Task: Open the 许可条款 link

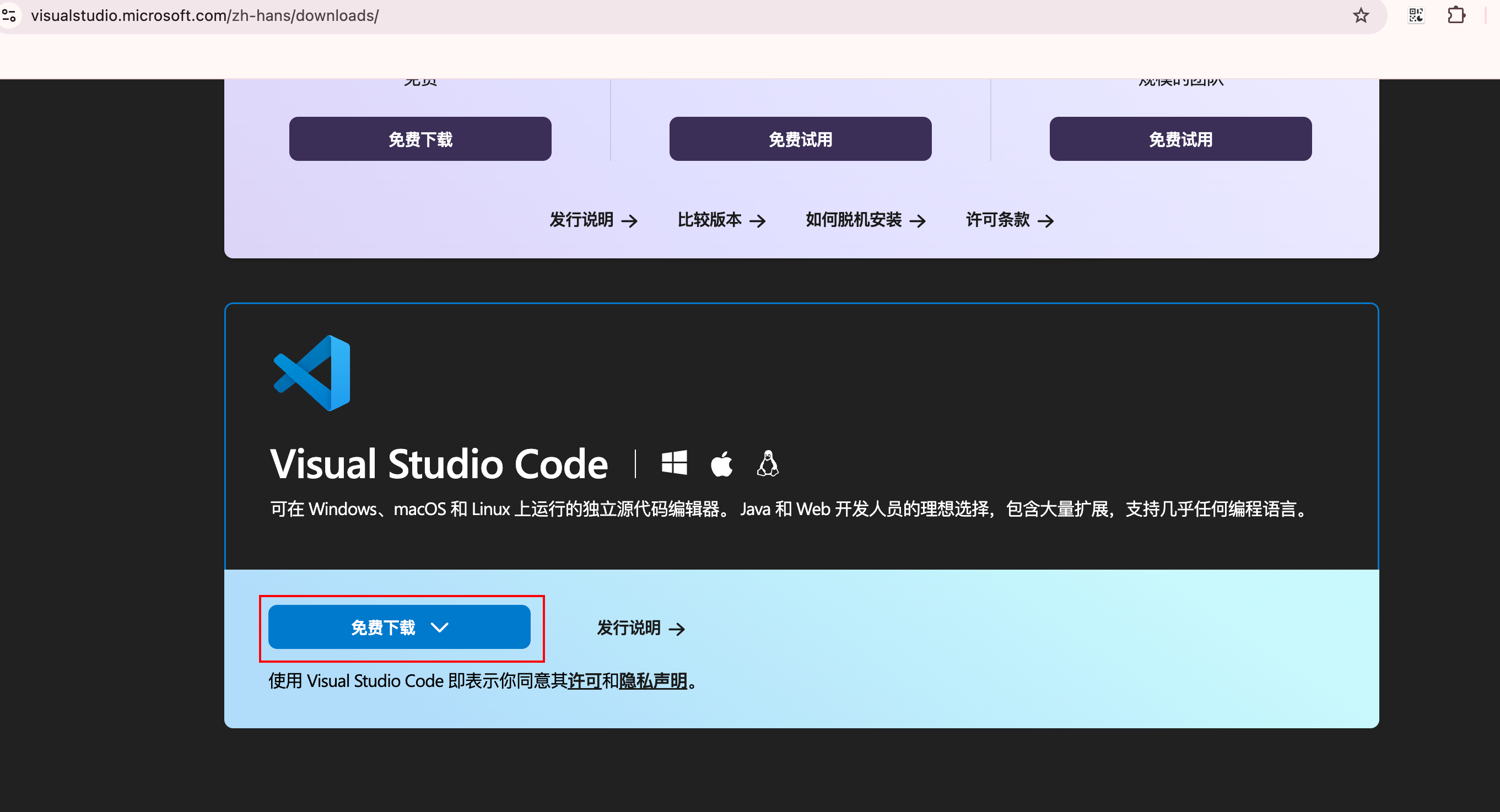Action: pyautogui.click(x=1010, y=220)
